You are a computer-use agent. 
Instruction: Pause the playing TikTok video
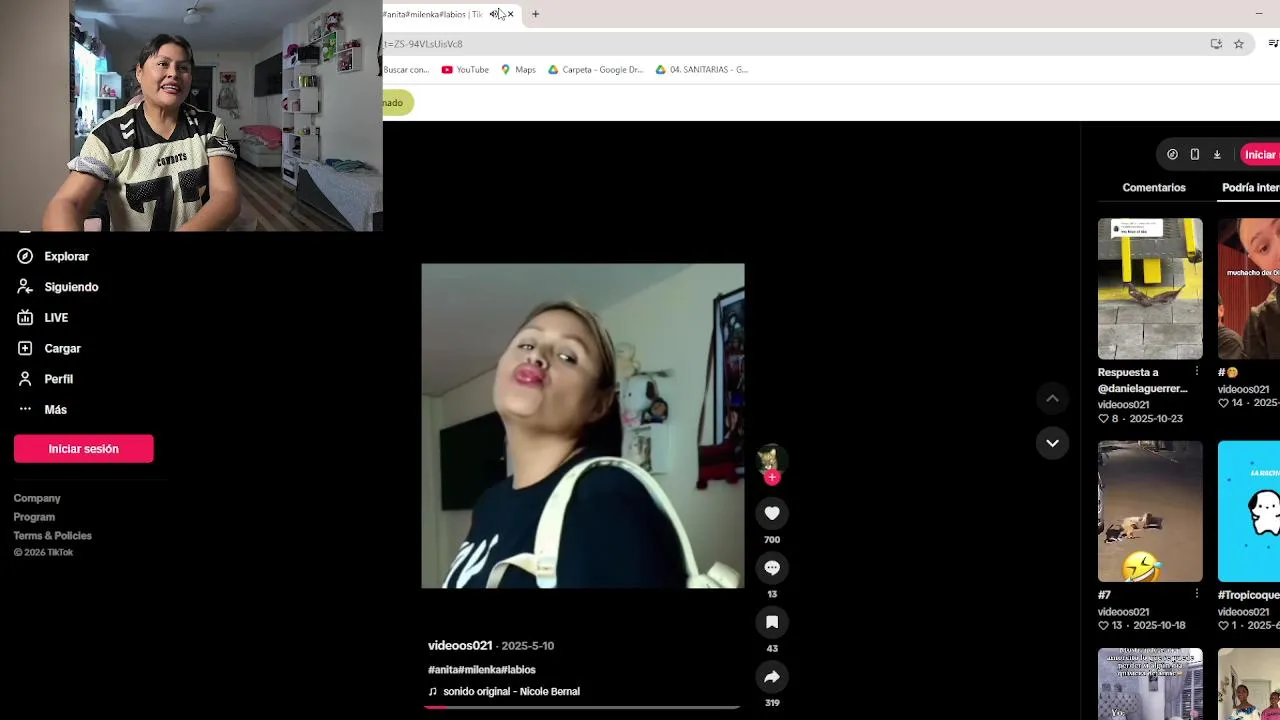point(583,426)
